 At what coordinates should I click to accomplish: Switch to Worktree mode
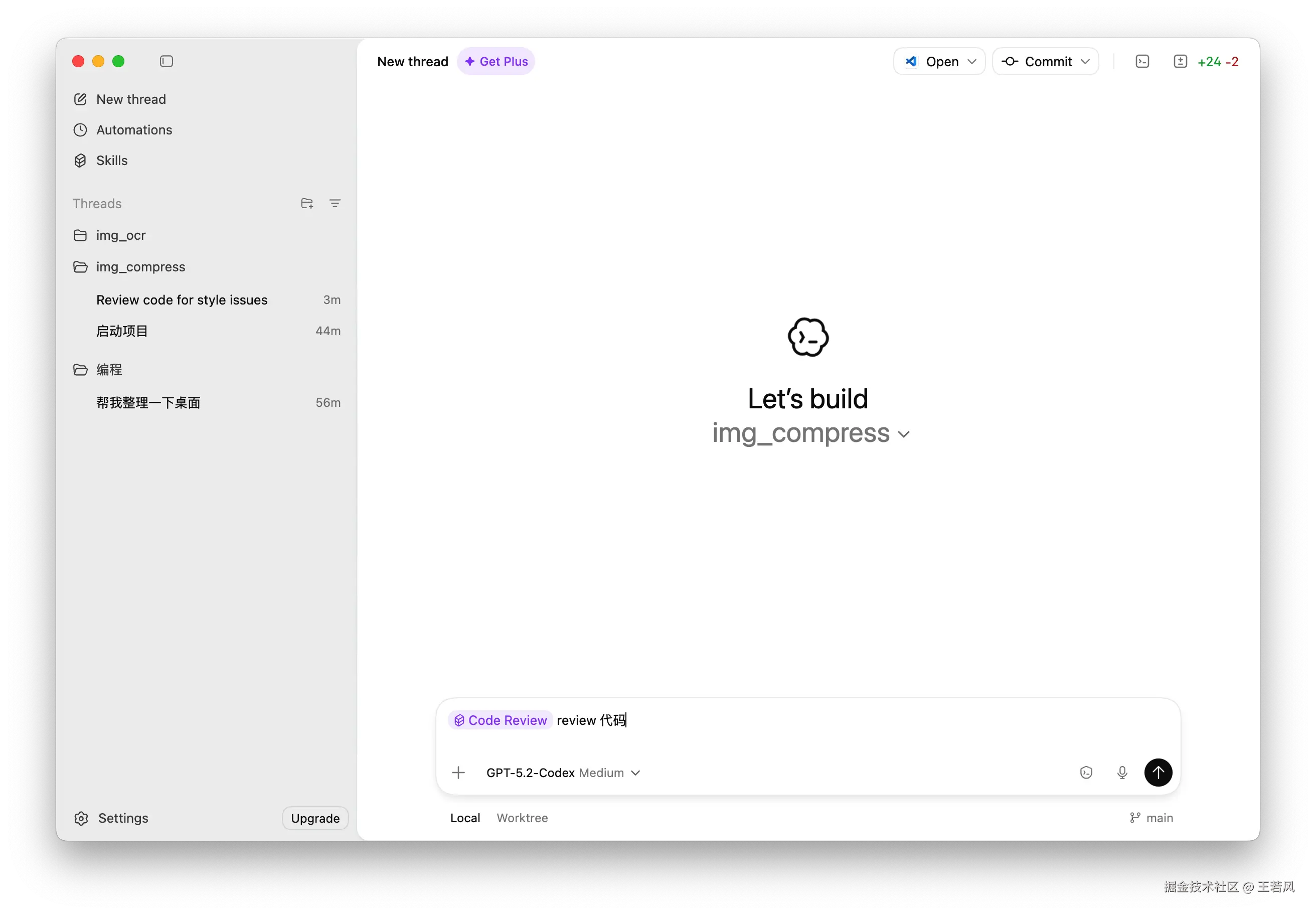pos(522,818)
